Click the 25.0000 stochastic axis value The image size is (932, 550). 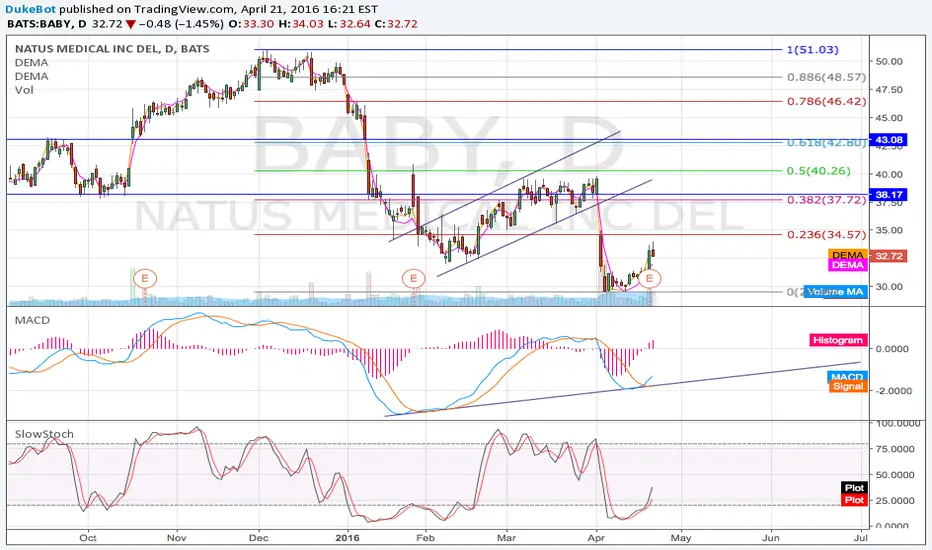click(x=895, y=501)
